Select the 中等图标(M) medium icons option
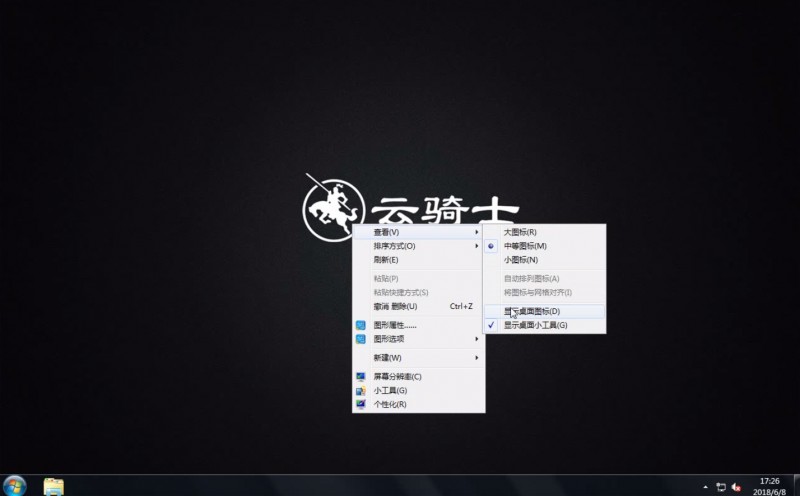The image size is (800, 496). (x=544, y=246)
